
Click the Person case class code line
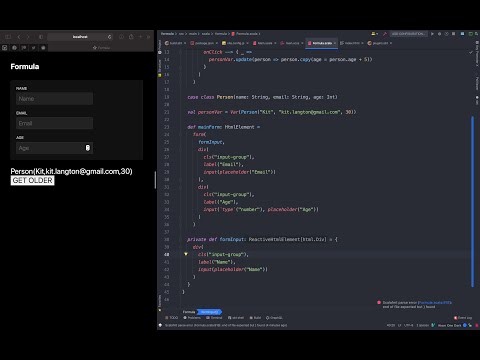(x=262, y=97)
